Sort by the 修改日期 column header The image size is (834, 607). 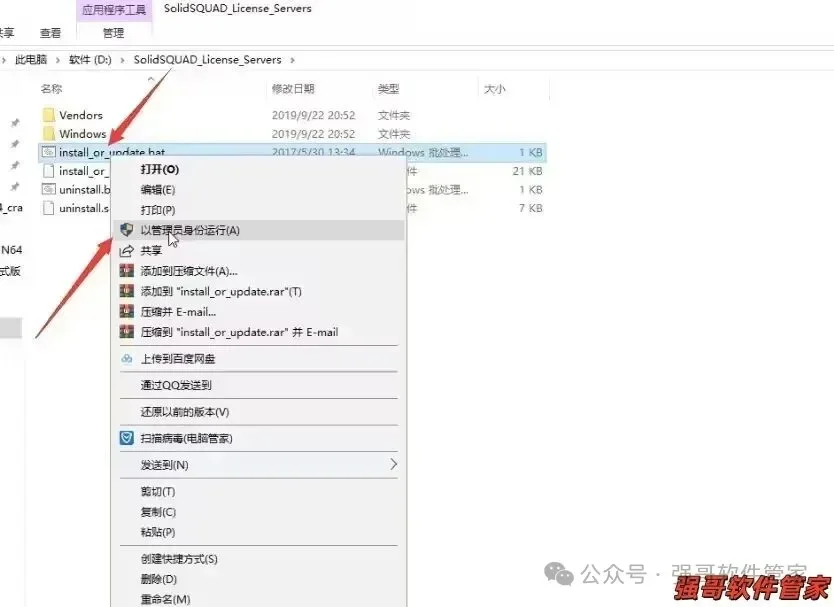tap(293, 88)
